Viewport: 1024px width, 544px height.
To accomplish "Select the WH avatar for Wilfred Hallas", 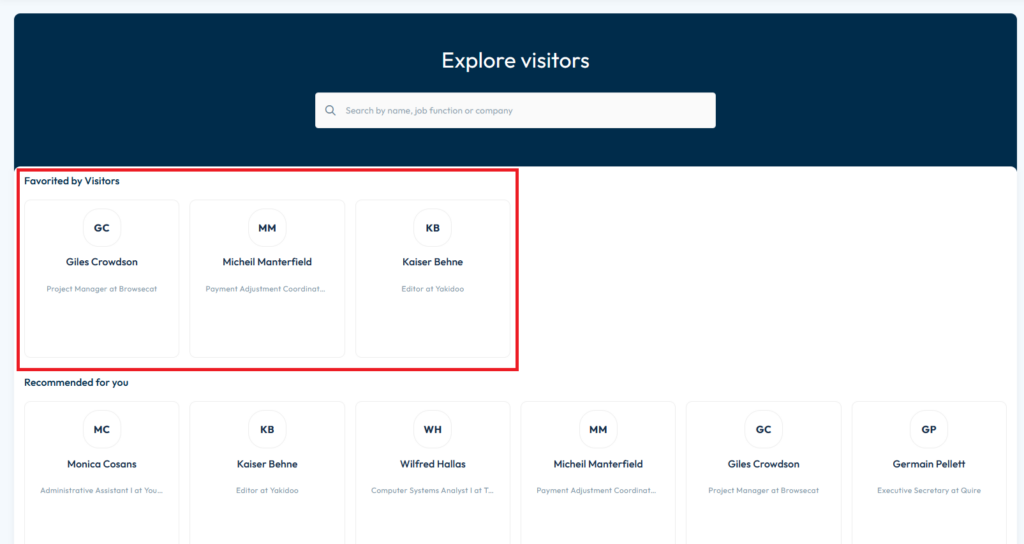I will [x=432, y=430].
